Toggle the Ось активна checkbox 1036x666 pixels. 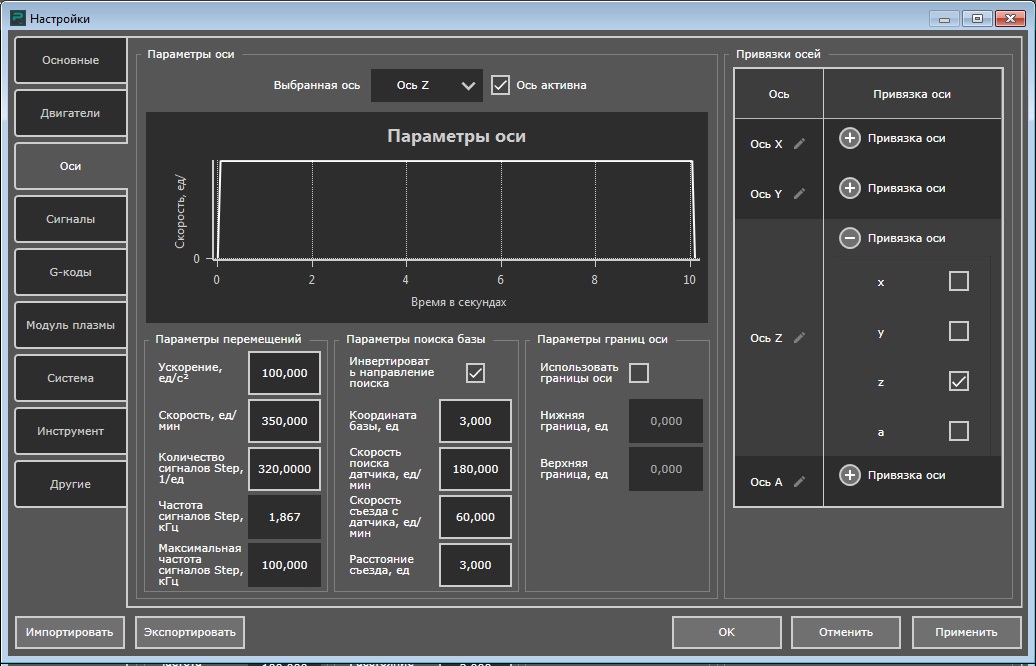[x=501, y=85]
